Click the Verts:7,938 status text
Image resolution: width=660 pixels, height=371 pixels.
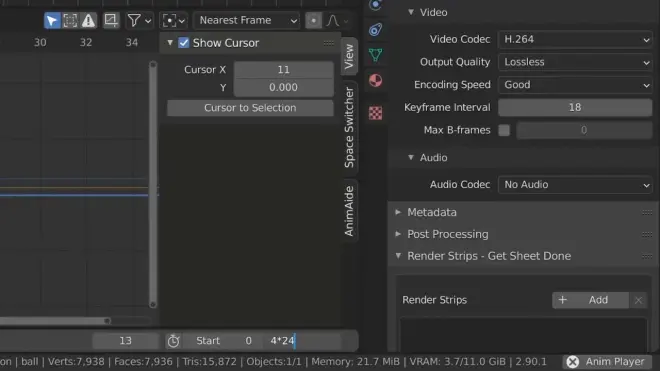point(76,362)
